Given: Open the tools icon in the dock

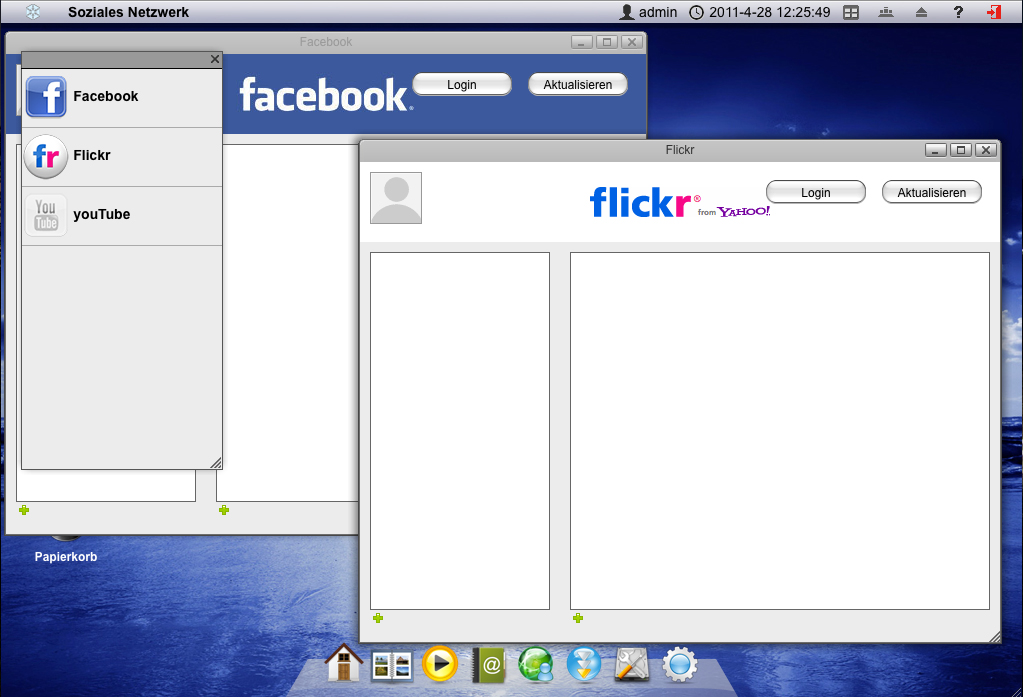Looking at the screenshot, I should pos(632,665).
